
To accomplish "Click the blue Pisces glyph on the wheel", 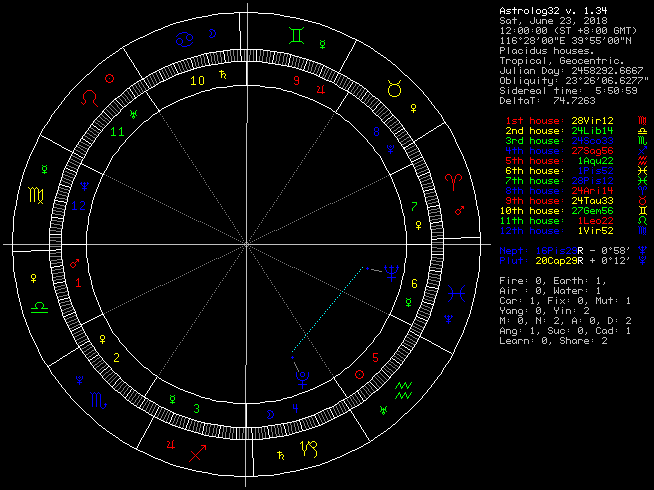I will [457, 294].
